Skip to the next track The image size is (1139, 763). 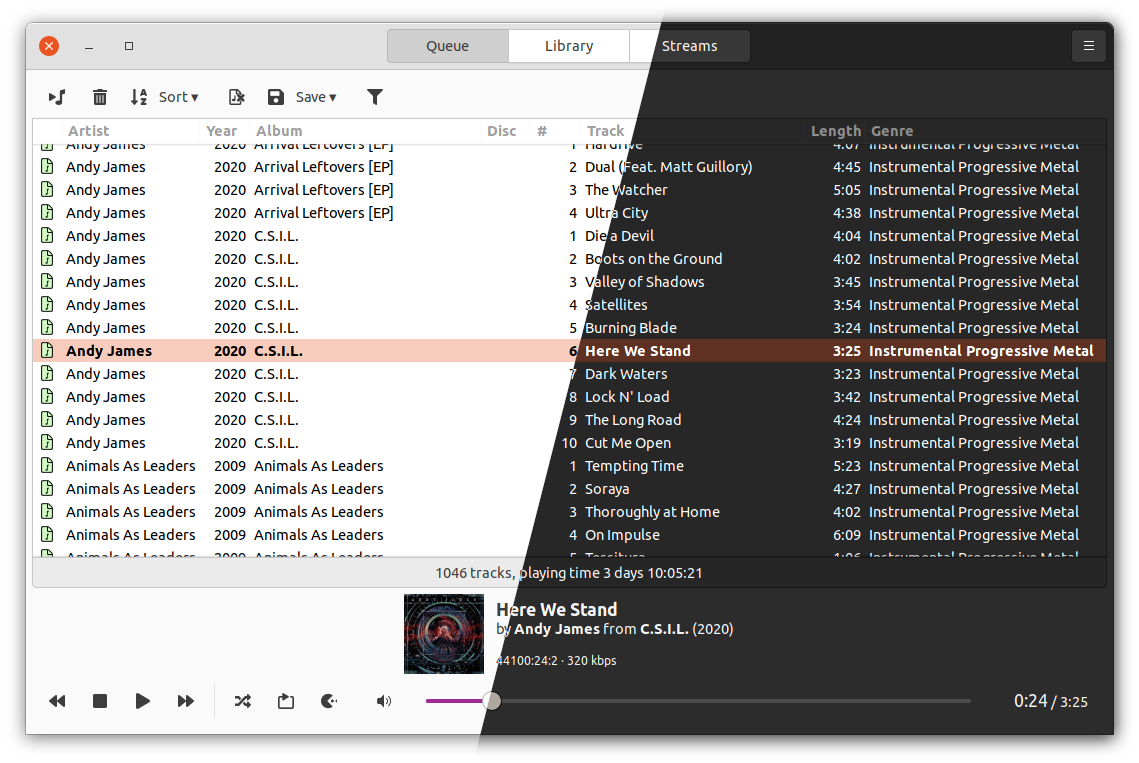coord(186,701)
